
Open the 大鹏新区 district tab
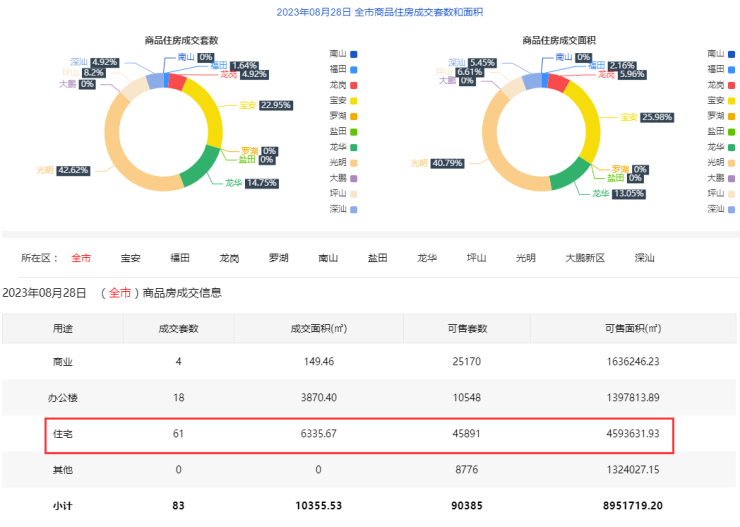click(x=585, y=258)
